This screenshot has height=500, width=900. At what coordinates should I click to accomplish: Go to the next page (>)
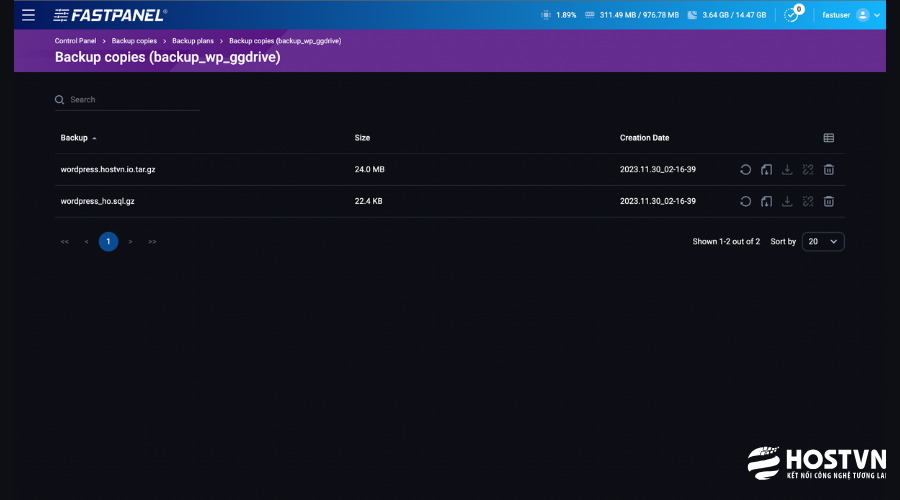coord(130,242)
